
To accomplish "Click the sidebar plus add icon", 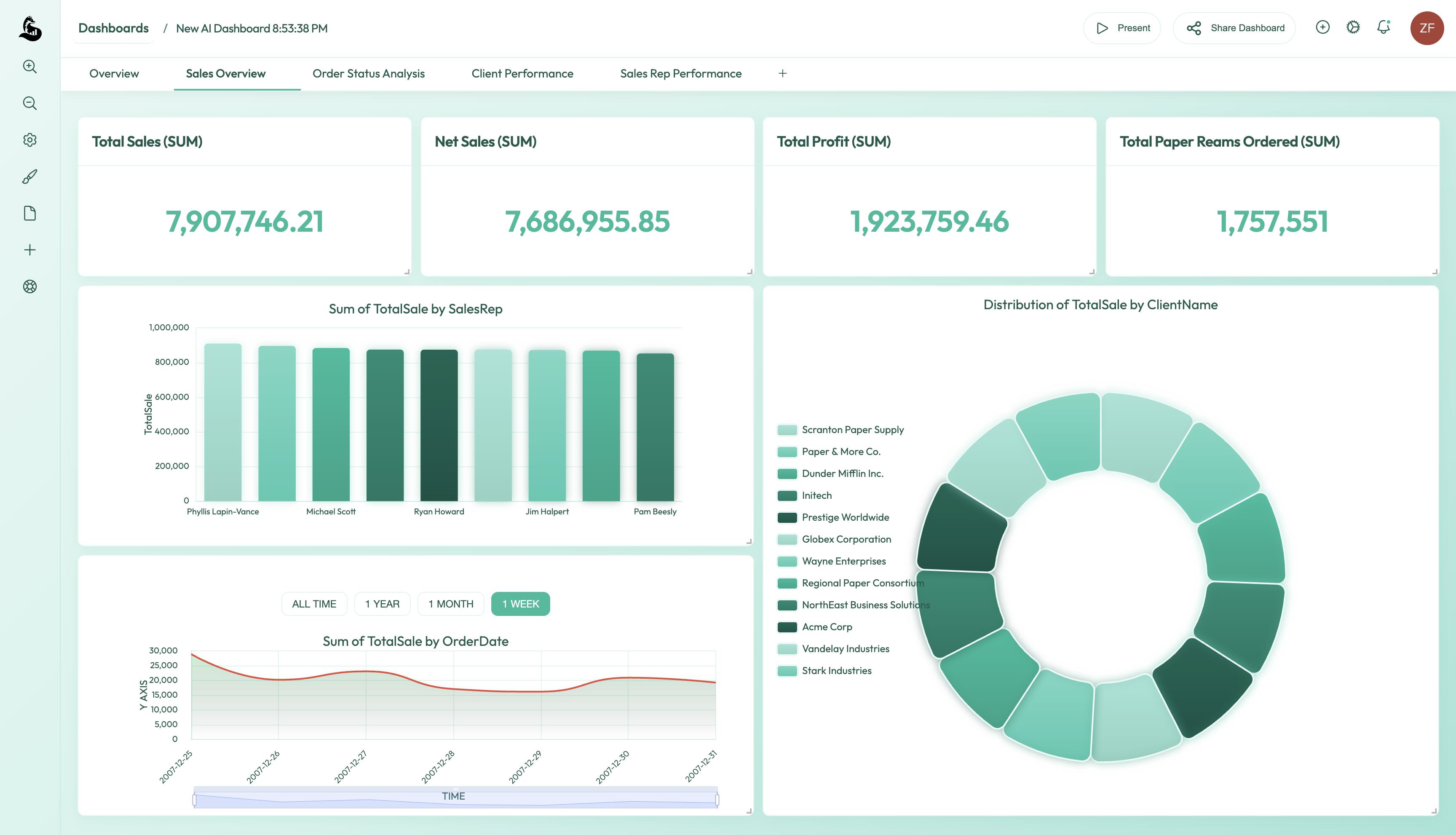I will click(x=30, y=250).
